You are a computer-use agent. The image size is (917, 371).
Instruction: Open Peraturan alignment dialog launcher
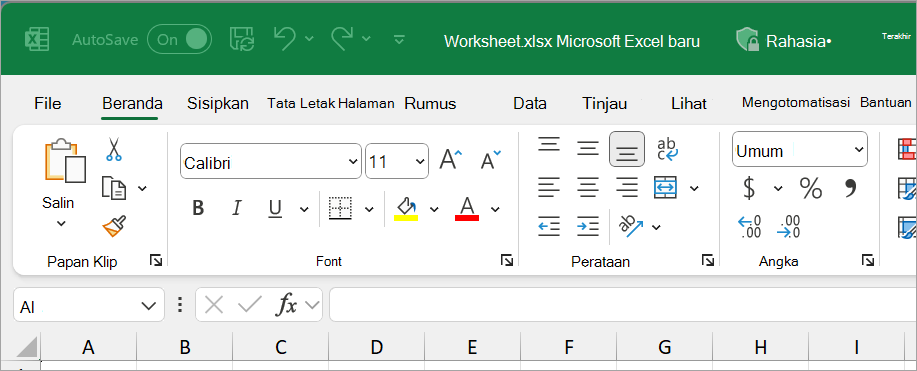pos(708,260)
